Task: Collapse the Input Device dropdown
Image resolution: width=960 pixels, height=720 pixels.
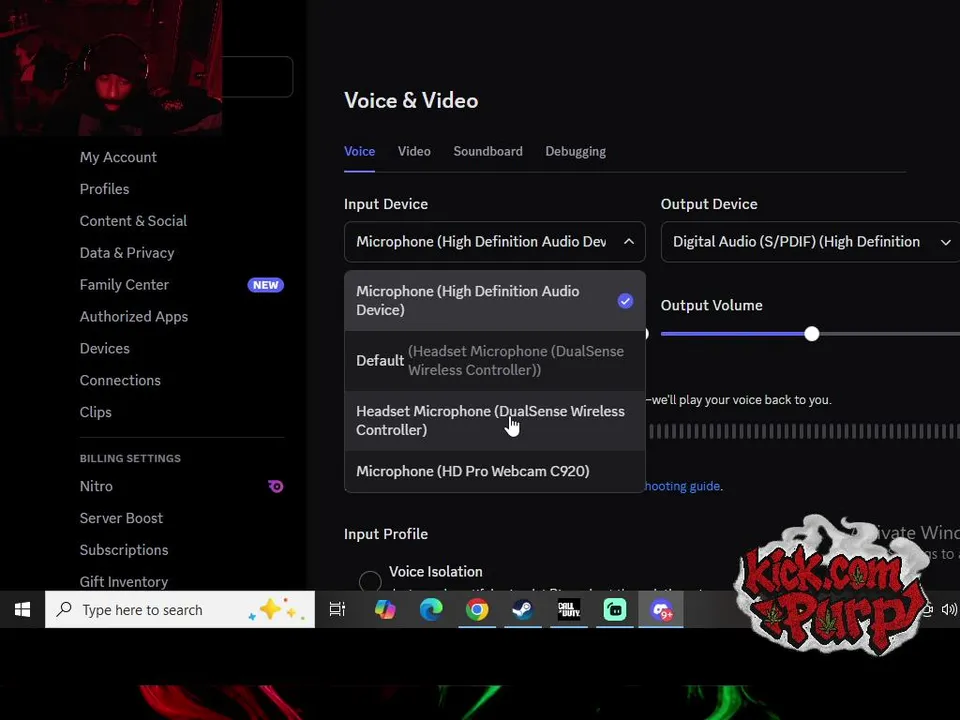Action: (629, 242)
